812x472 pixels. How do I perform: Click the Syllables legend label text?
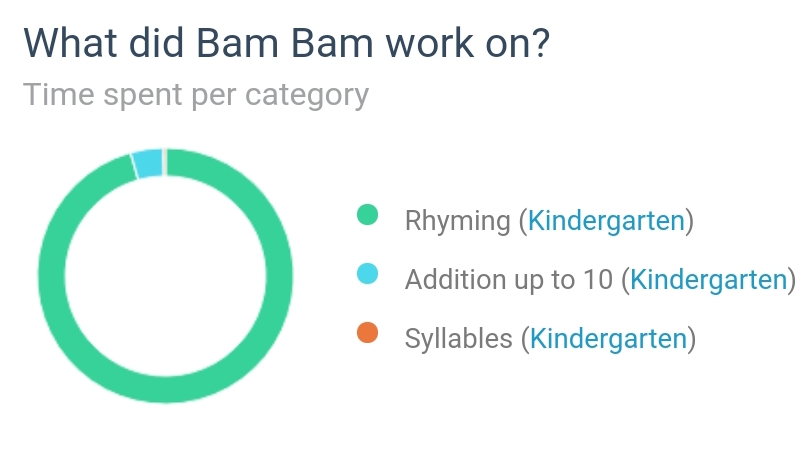pyautogui.click(x=459, y=338)
